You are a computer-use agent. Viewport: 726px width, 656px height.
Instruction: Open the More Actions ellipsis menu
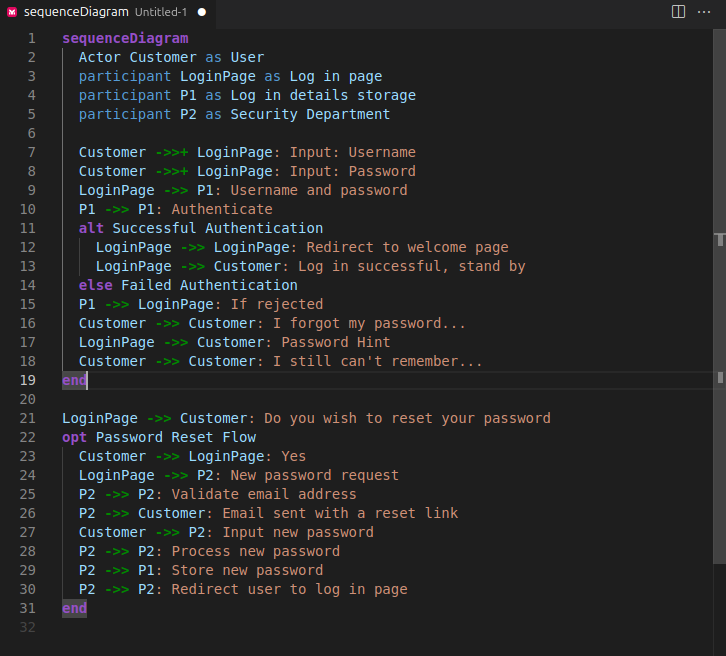[x=704, y=12]
